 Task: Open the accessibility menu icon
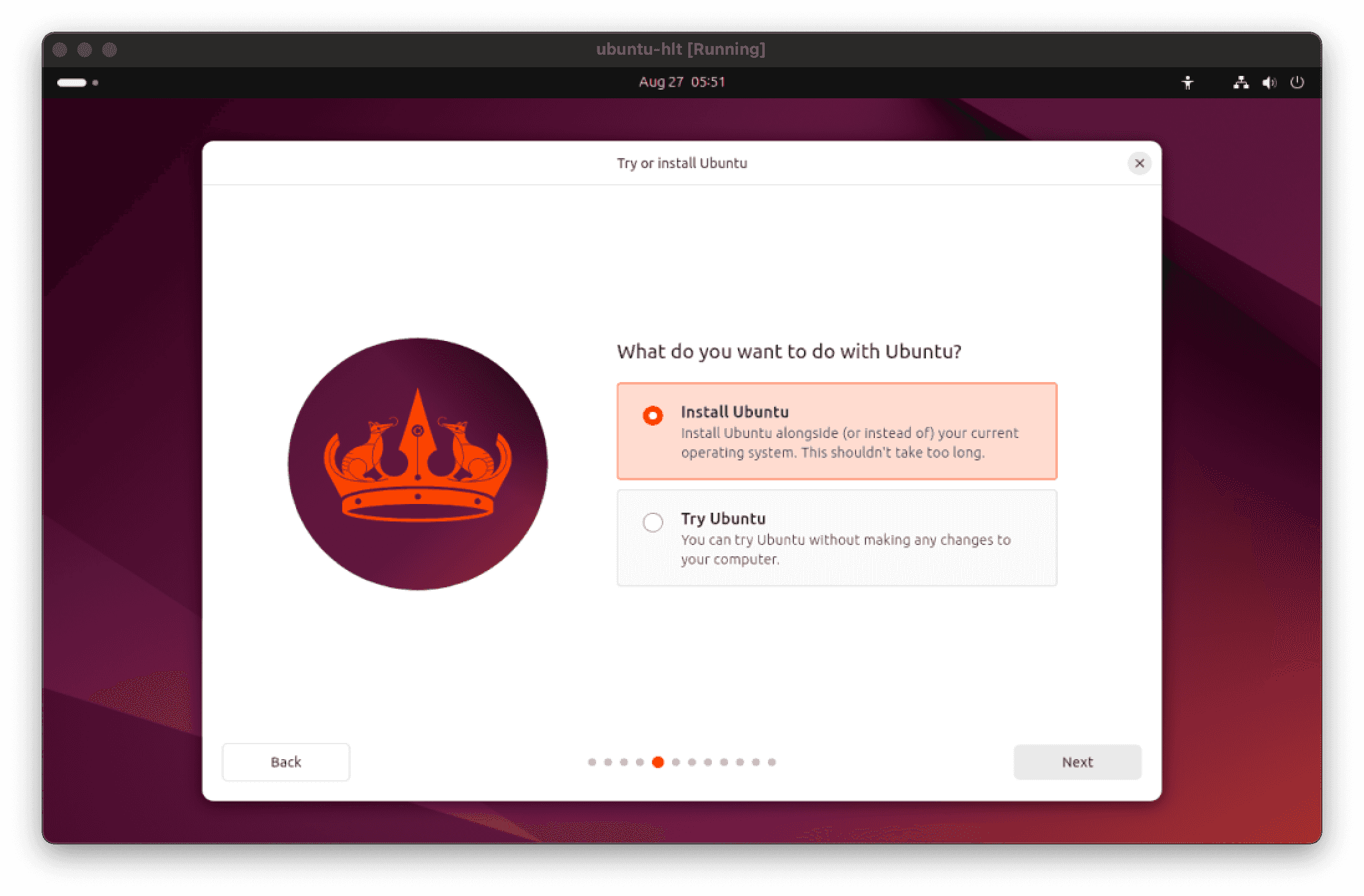[x=1187, y=82]
